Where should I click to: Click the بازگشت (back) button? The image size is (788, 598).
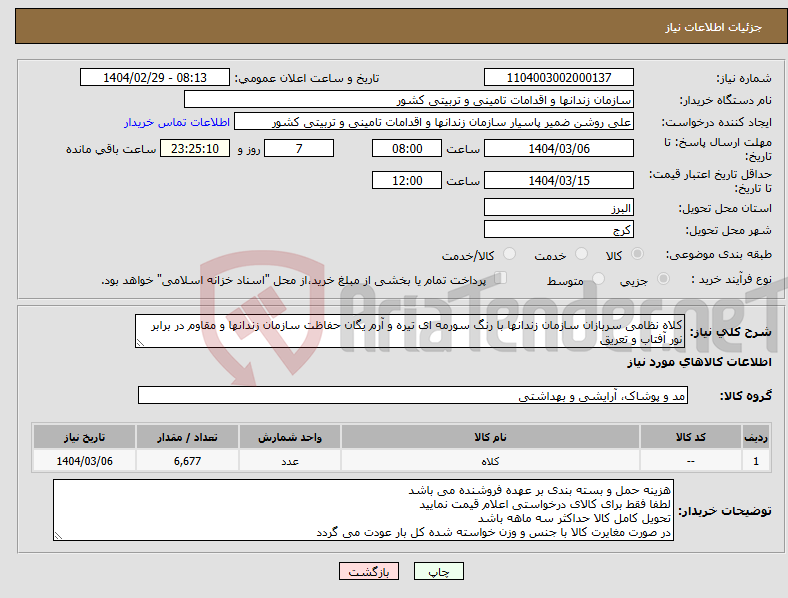[369, 571]
